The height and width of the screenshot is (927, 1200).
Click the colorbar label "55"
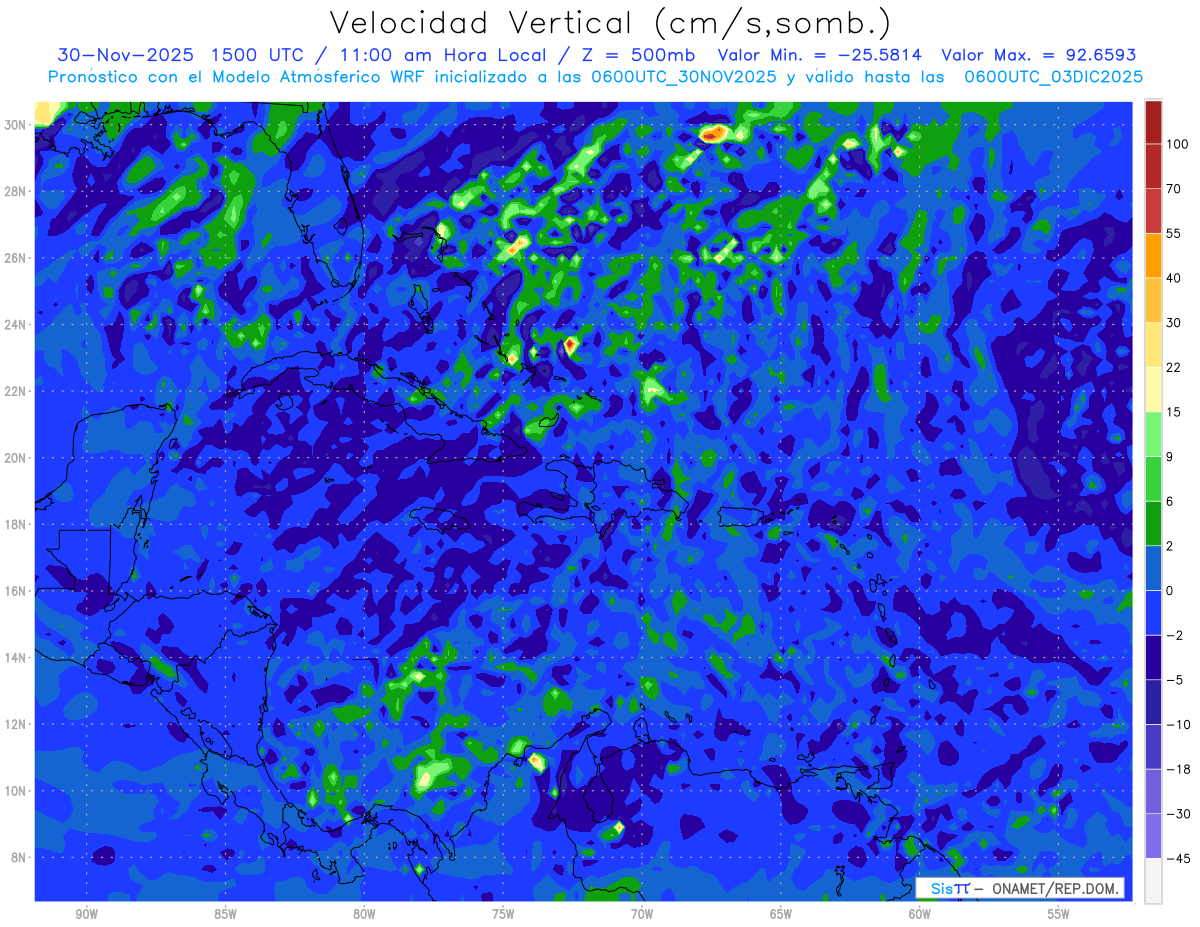coord(1174,233)
